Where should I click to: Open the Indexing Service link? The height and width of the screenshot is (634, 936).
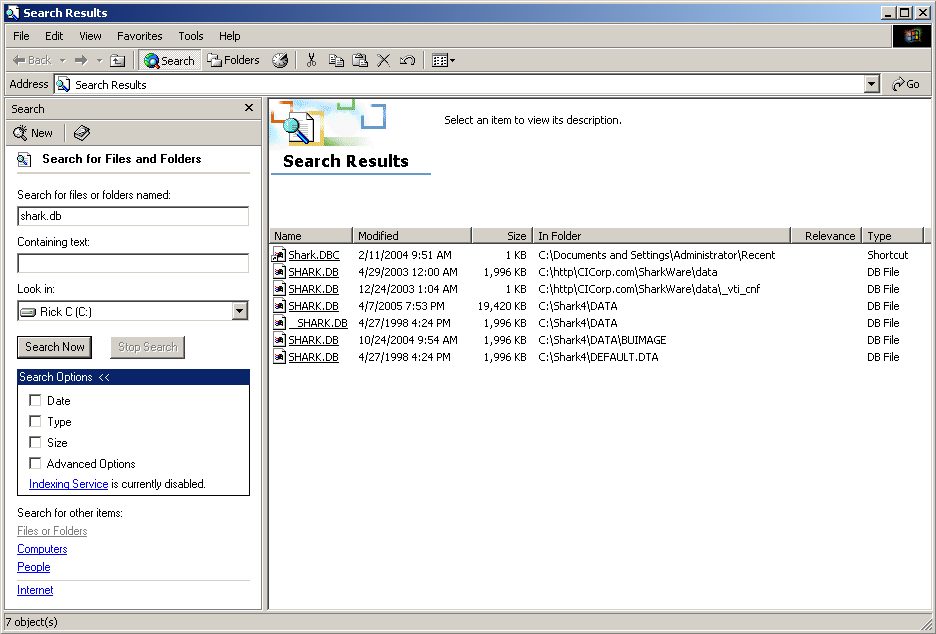(69, 484)
